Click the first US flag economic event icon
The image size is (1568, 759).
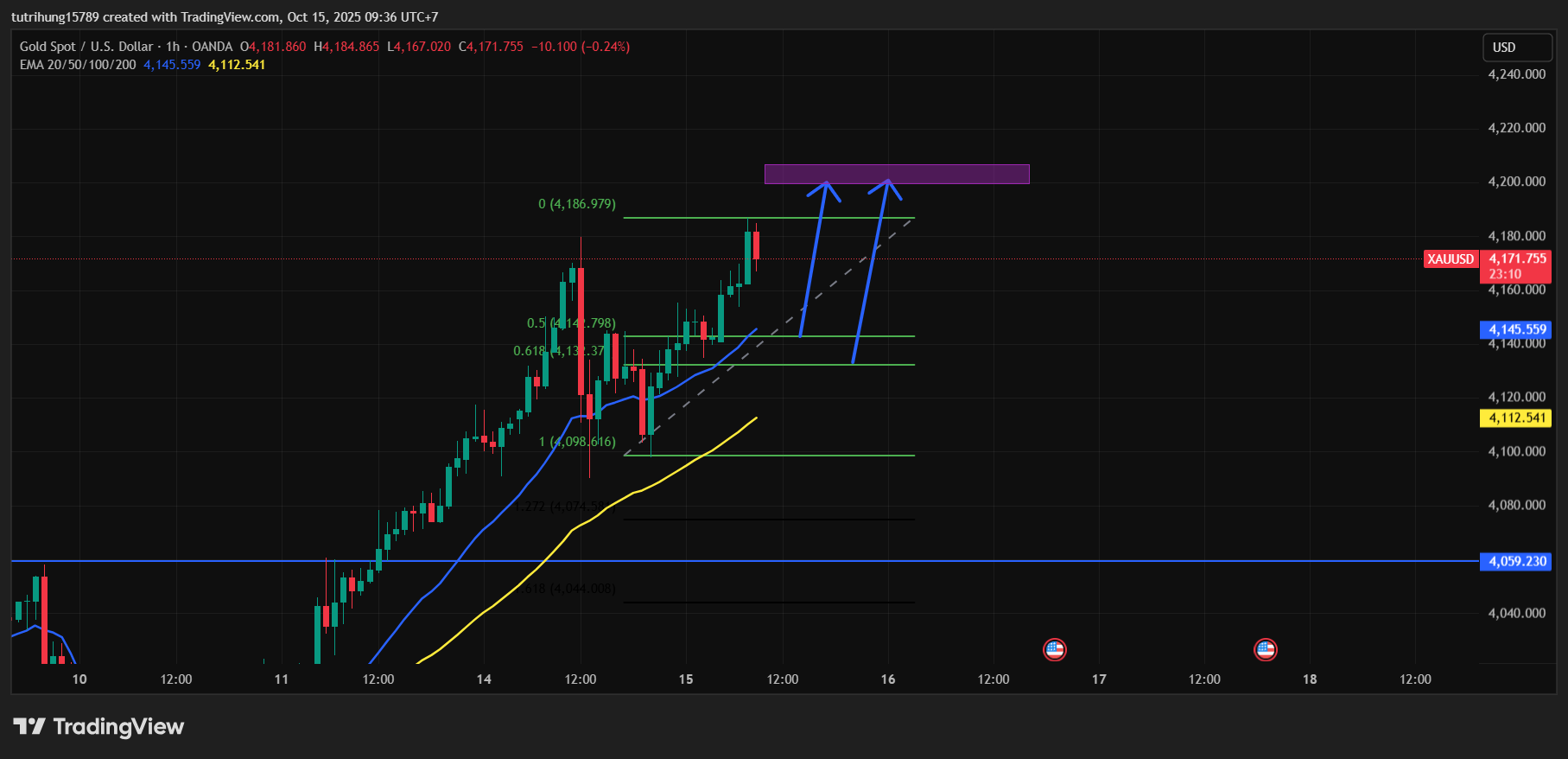click(1054, 649)
